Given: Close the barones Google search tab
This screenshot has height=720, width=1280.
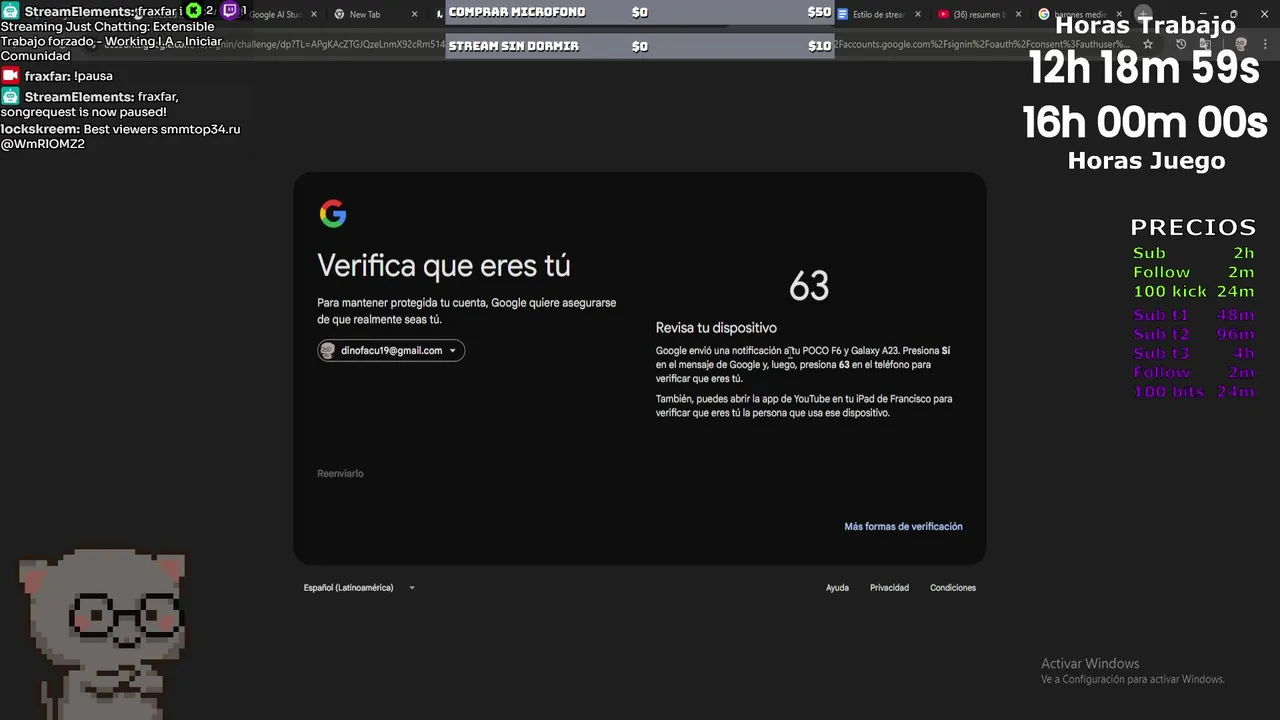Looking at the screenshot, I should 1119,14.
